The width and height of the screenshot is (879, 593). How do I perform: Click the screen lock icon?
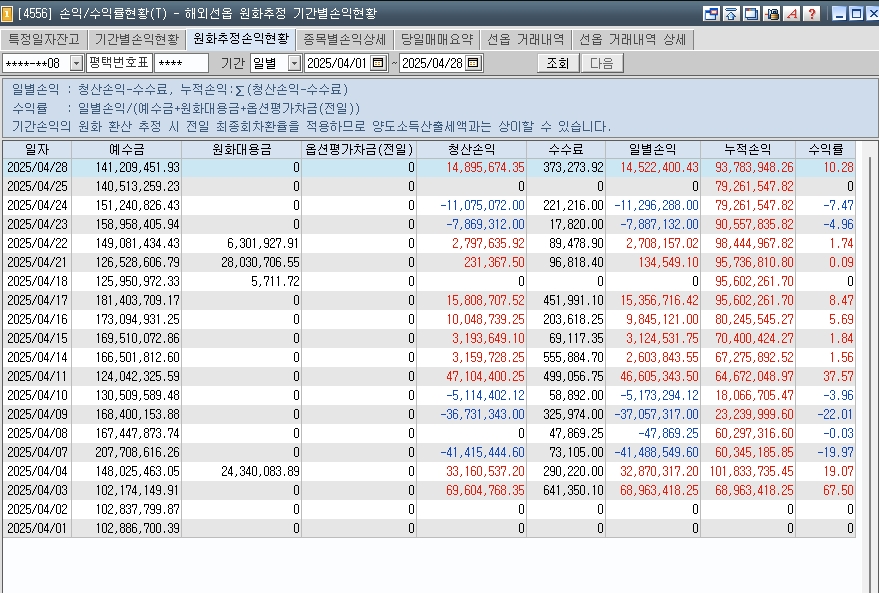[x=772, y=13]
